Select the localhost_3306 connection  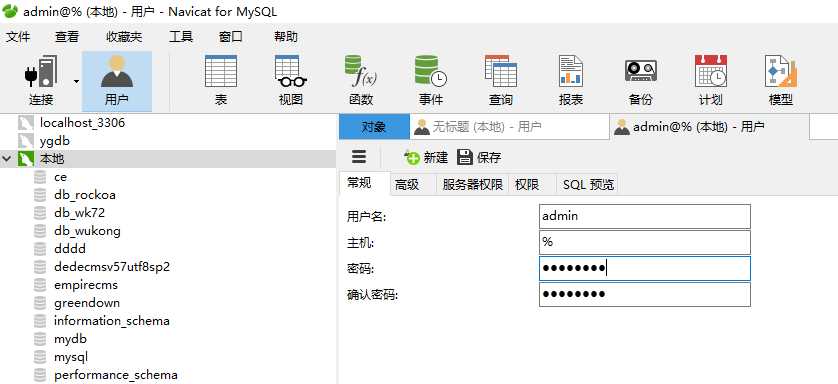coord(82,123)
